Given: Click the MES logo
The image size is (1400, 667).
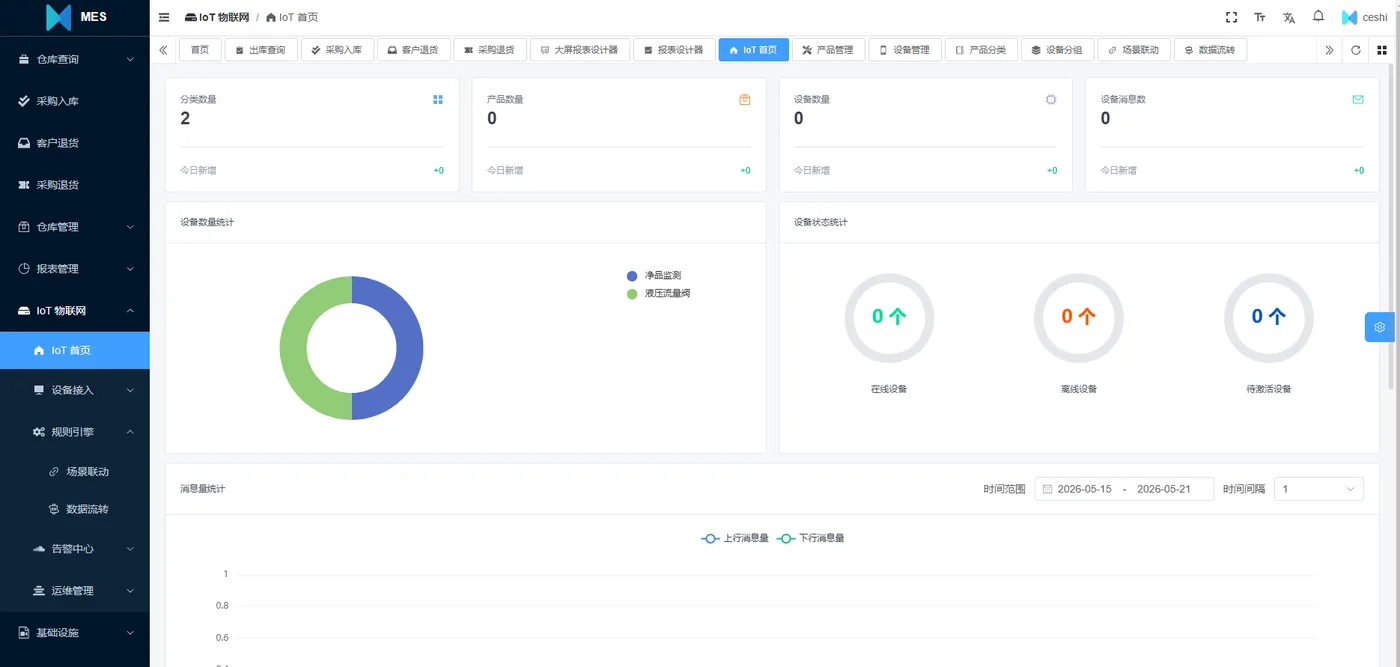Looking at the screenshot, I should tap(76, 17).
